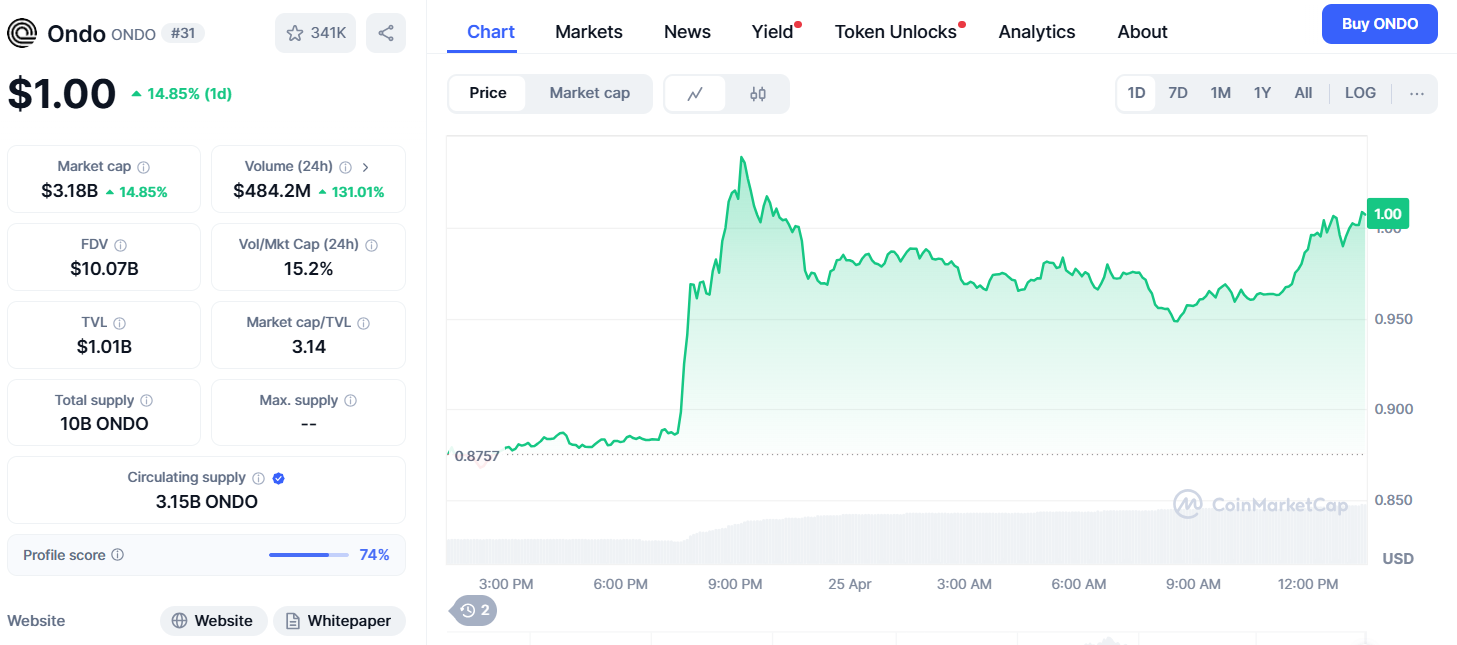The image size is (1457, 645).
Task: Click the FDV info icon
Action: tap(121, 245)
